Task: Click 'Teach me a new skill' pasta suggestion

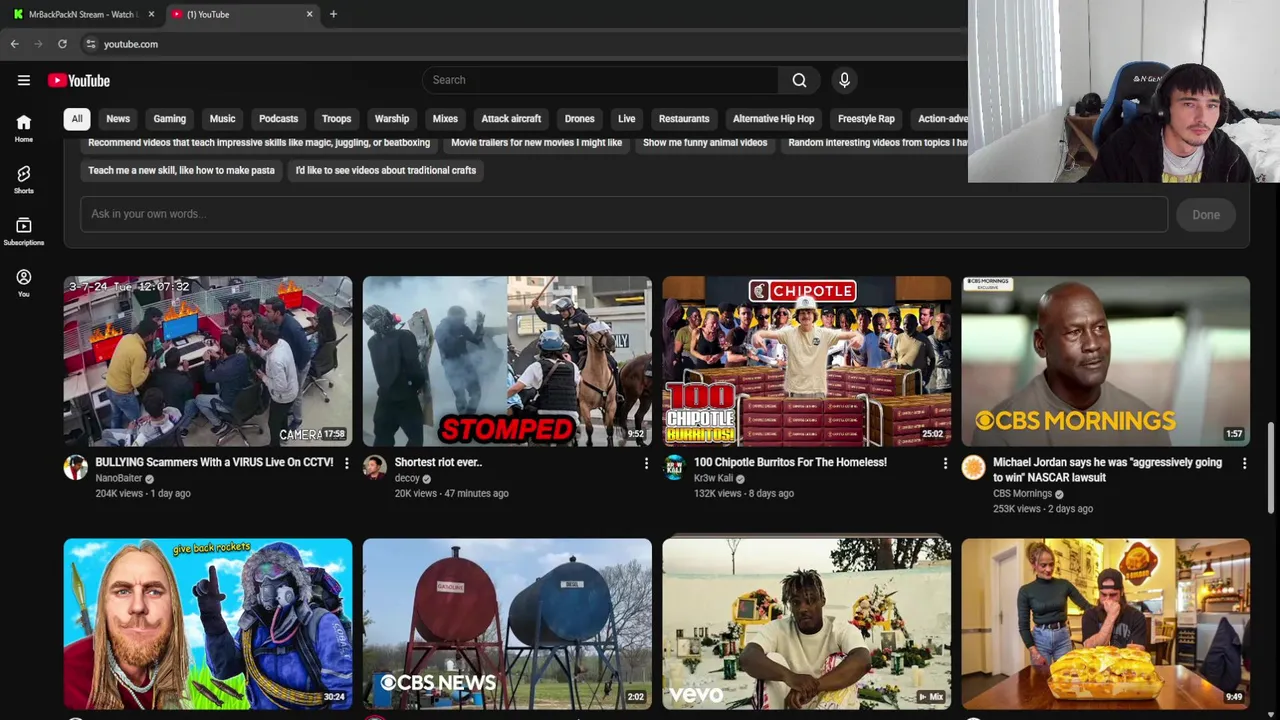Action: pos(181,171)
